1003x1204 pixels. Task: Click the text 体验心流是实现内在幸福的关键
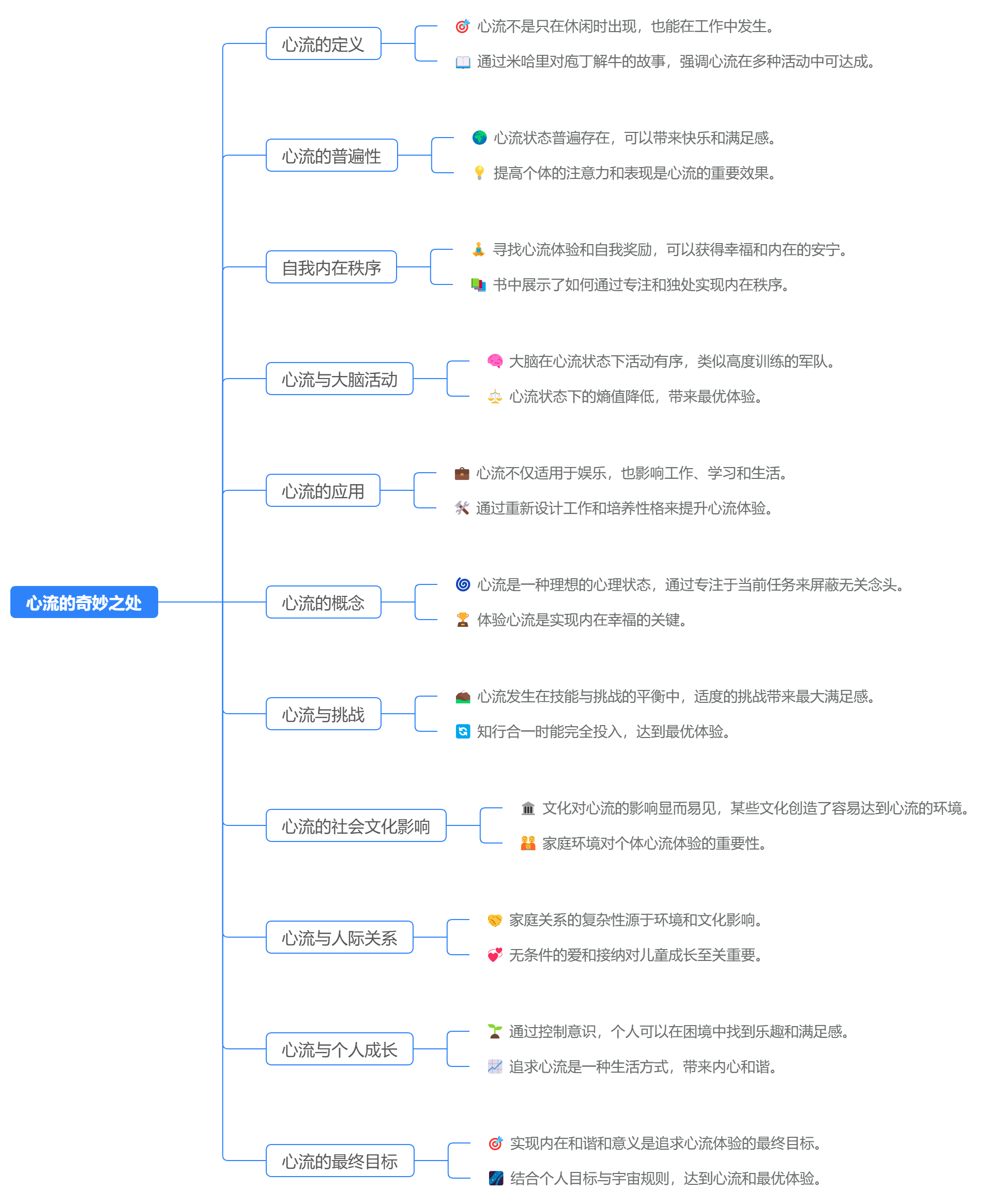pyautogui.click(x=582, y=620)
